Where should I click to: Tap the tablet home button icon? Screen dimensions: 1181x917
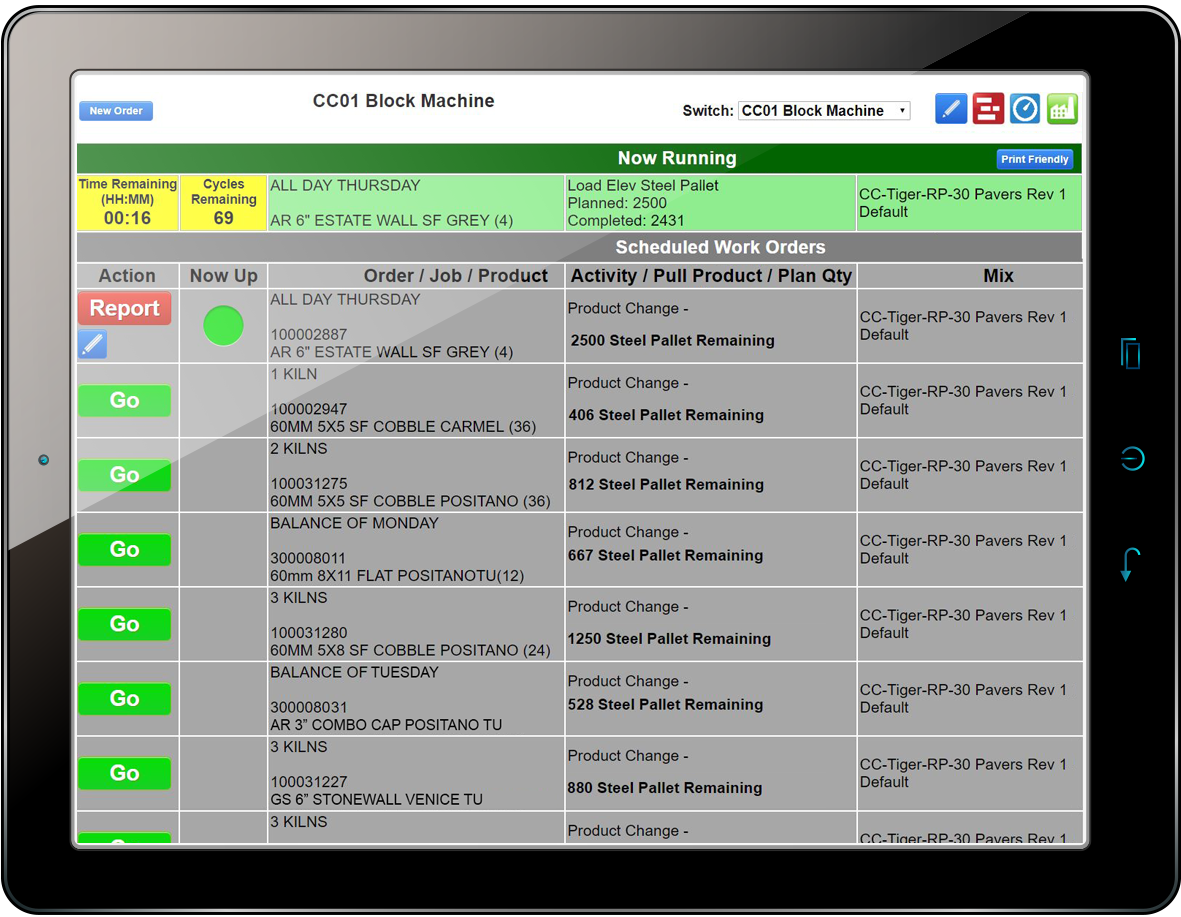(1132, 458)
